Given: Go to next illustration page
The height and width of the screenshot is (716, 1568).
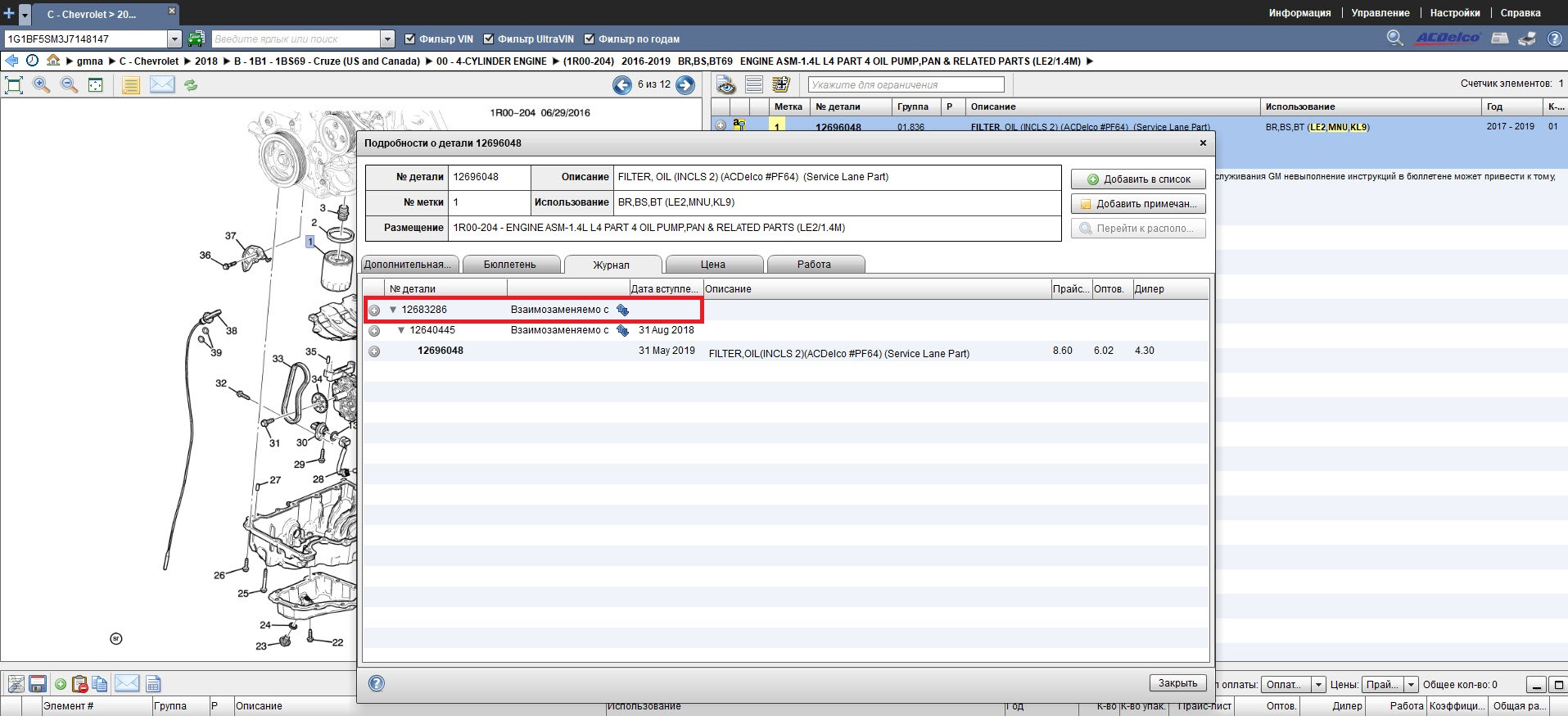Looking at the screenshot, I should click(x=685, y=84).
